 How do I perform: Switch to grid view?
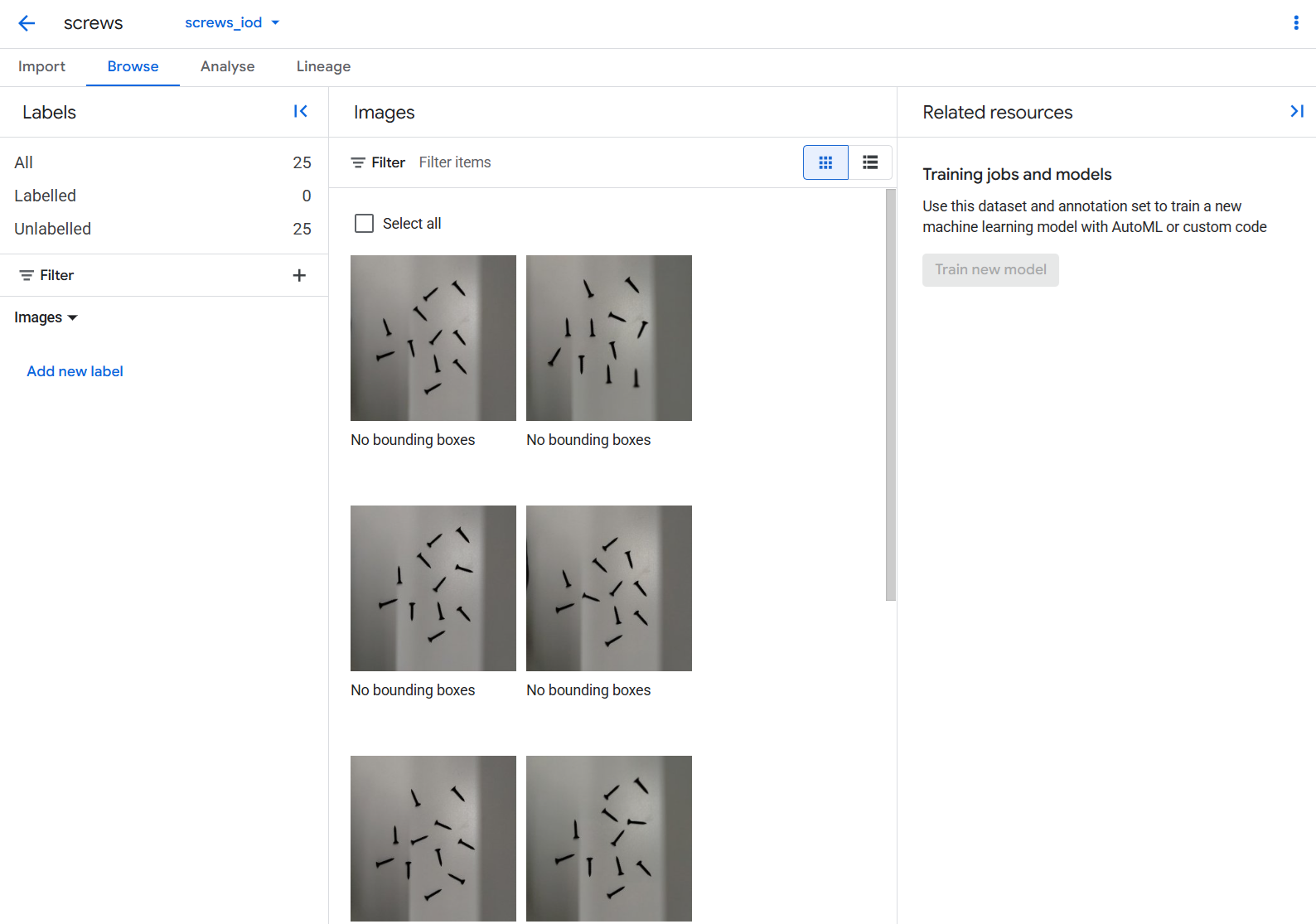tap(825, 162)
